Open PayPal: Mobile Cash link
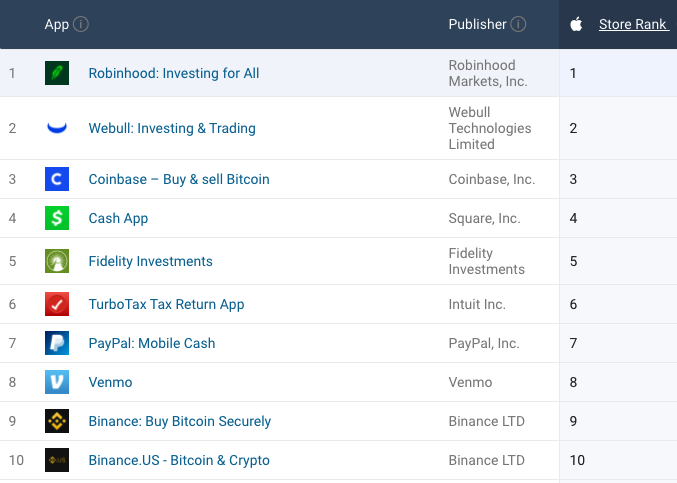The width and height of the screenshot is (677, 483). pos(152,343)
